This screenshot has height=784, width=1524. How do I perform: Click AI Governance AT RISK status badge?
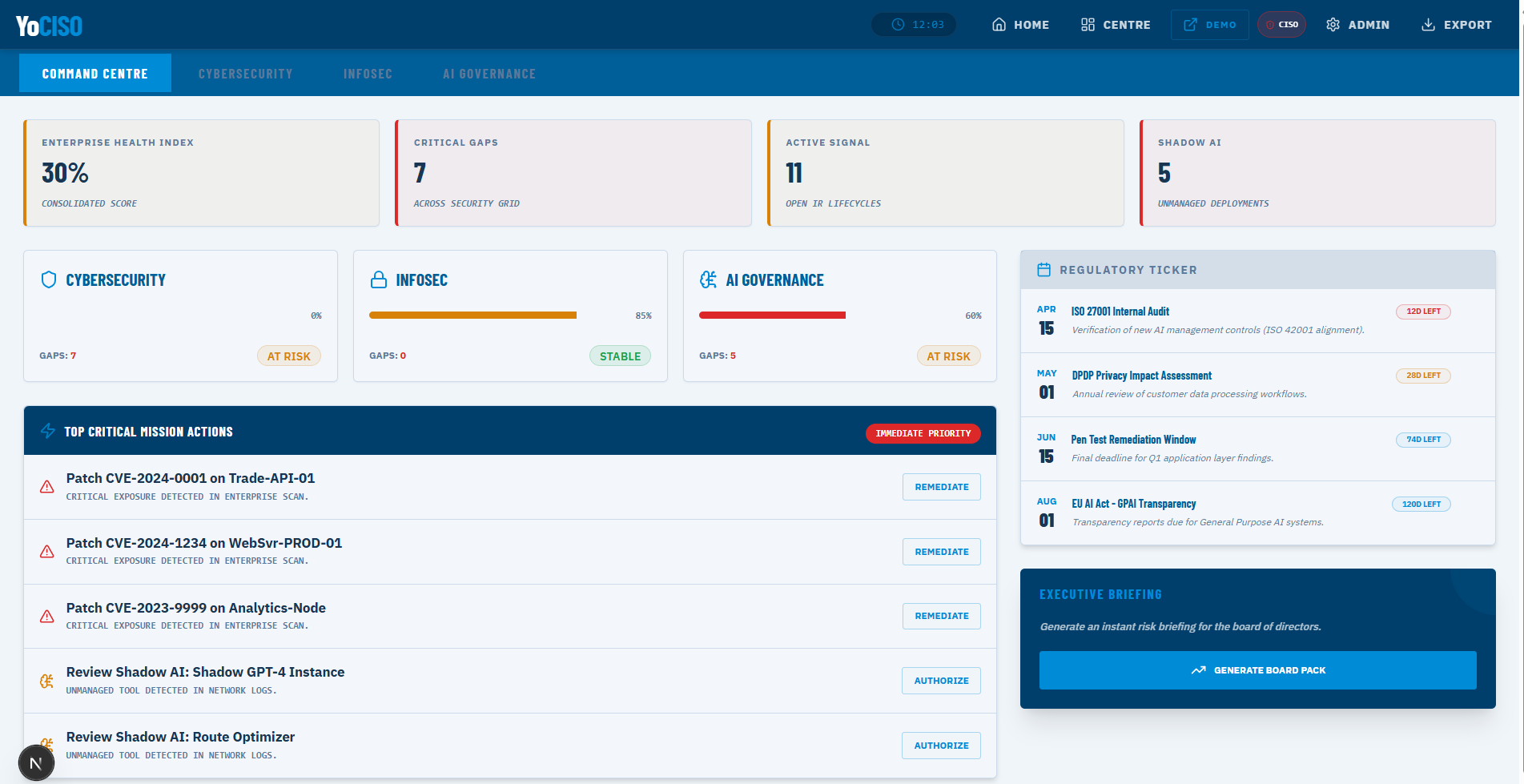948,356
